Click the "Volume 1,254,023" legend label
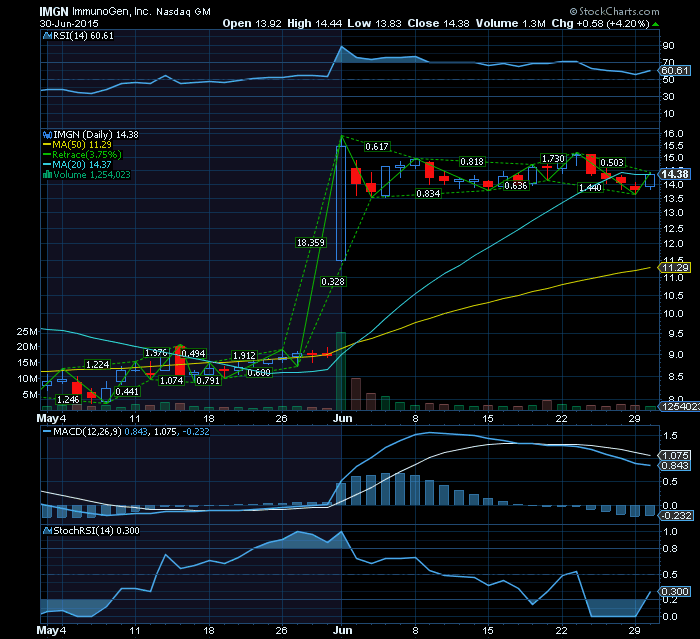The height and width of the screenshot is (639, 700). pyautogui.click(x=92, y=175)
